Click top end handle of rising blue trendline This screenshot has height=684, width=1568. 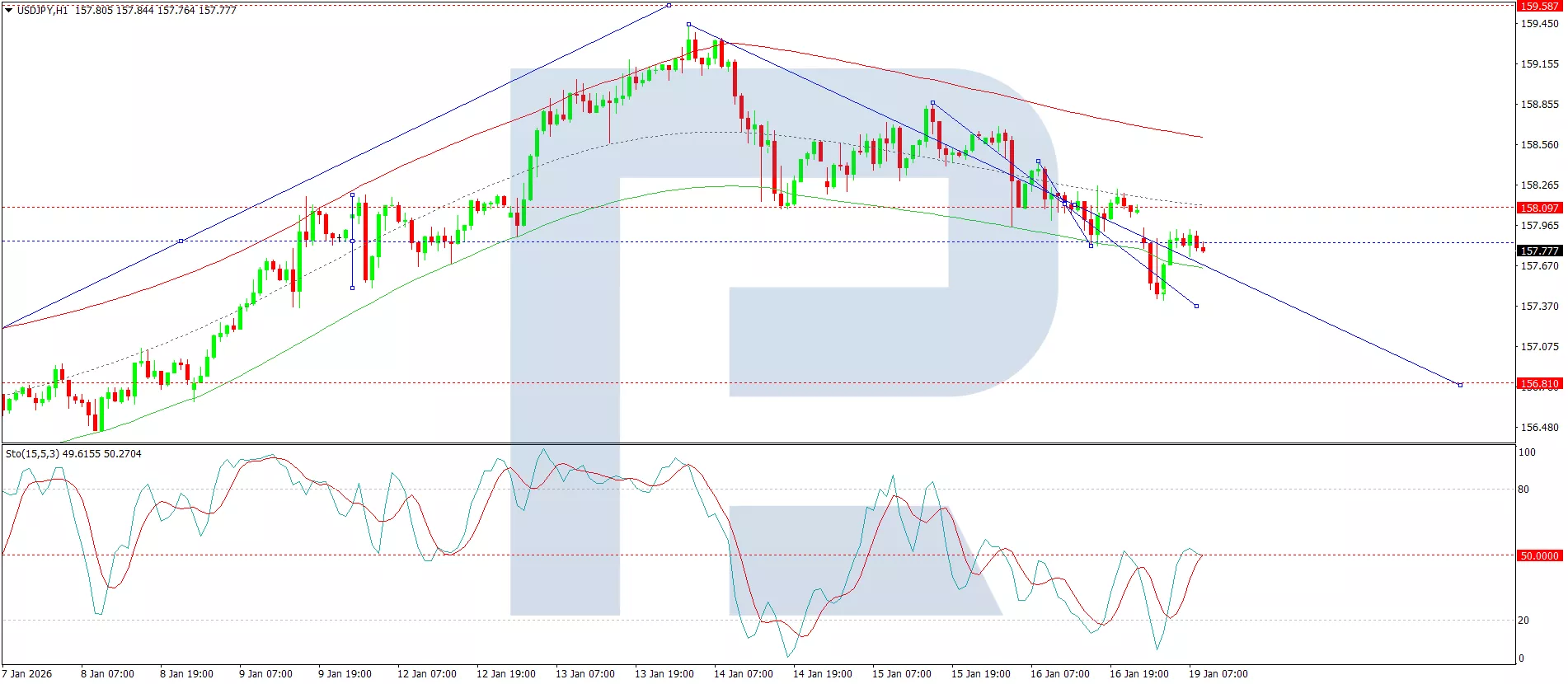tap(669, 6)
